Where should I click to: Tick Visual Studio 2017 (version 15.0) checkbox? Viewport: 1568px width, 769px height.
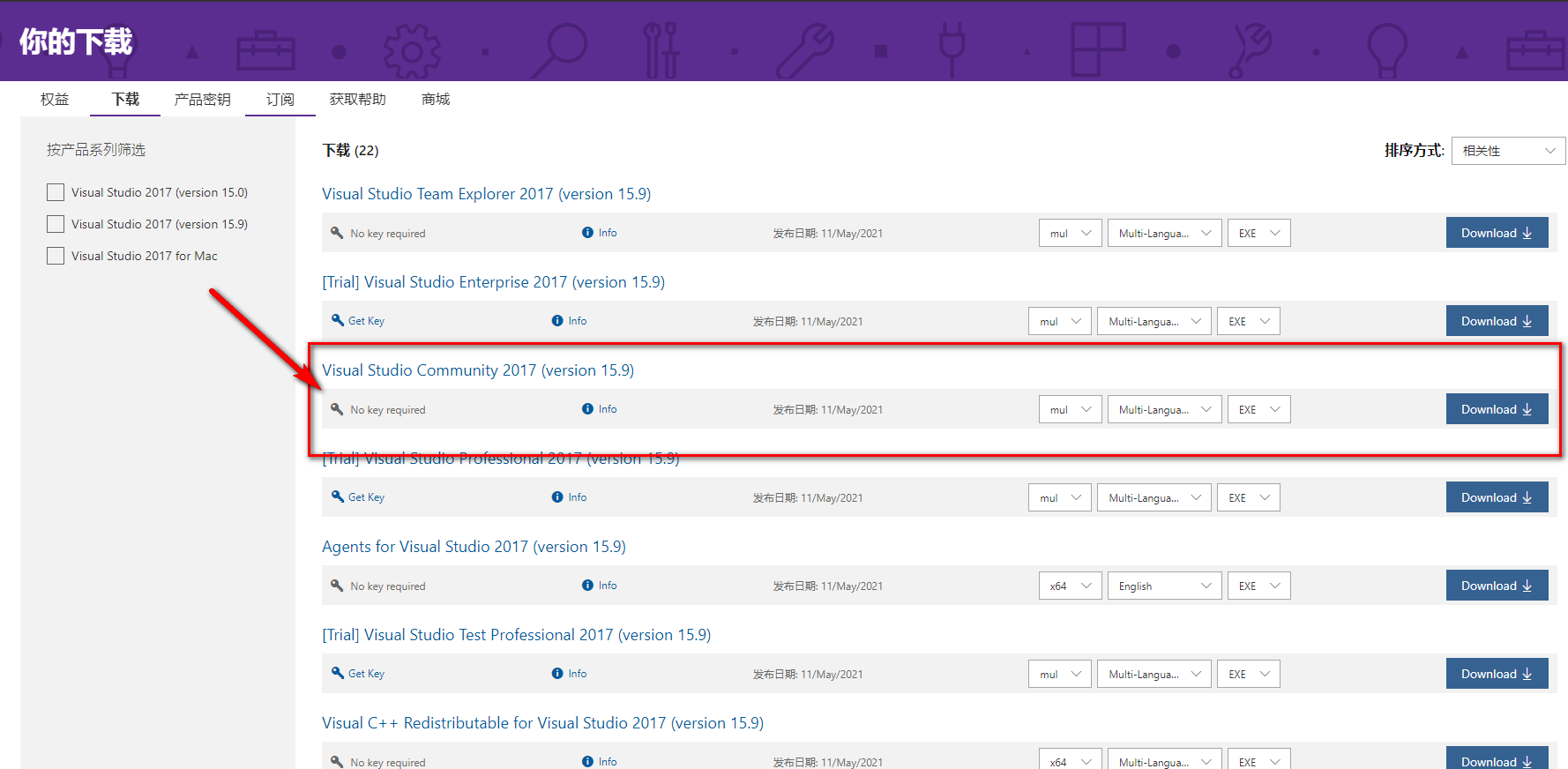[x=56, y=192]
